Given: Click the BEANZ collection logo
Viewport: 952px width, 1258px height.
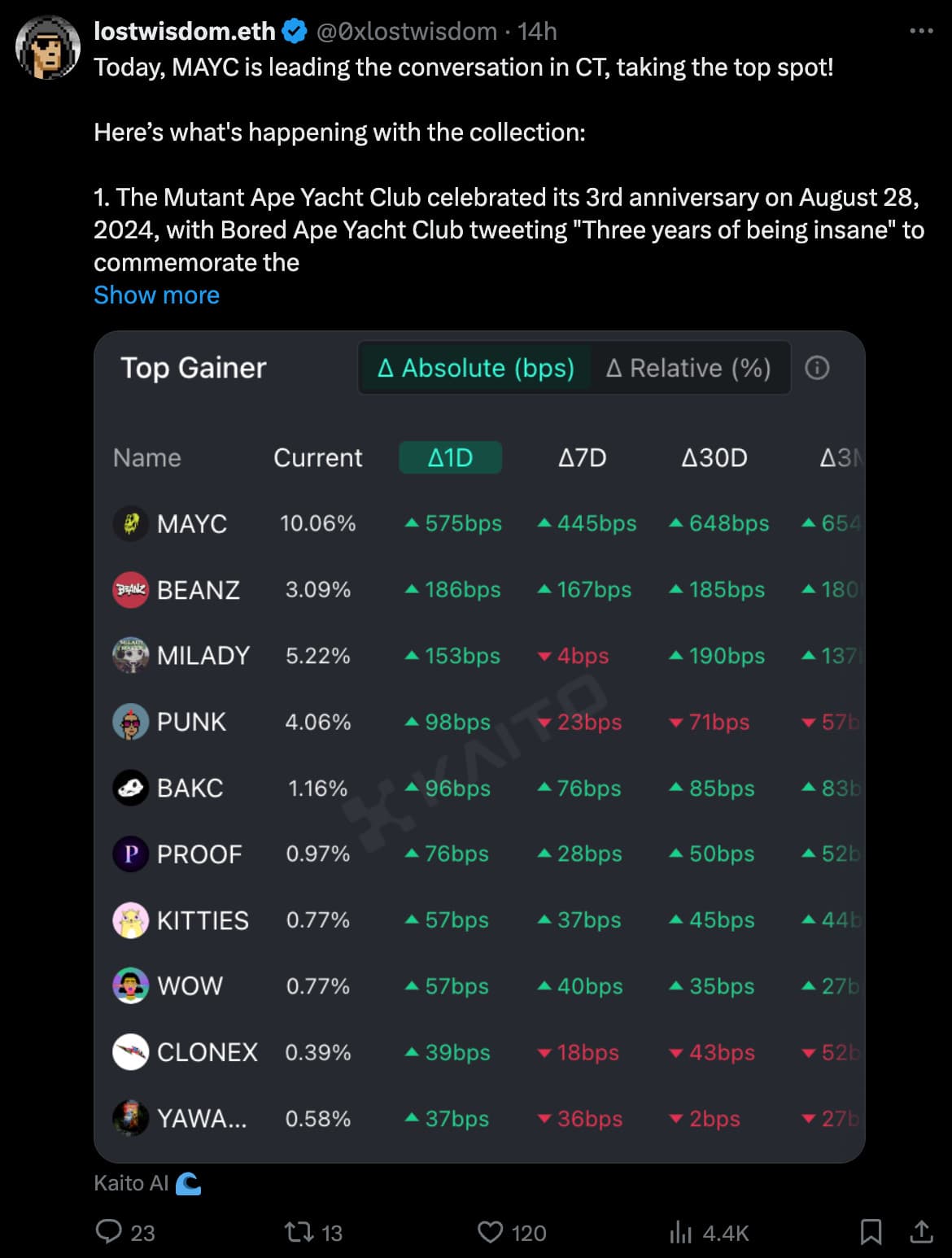Looking at the screenshot, I should pos(130,589).
